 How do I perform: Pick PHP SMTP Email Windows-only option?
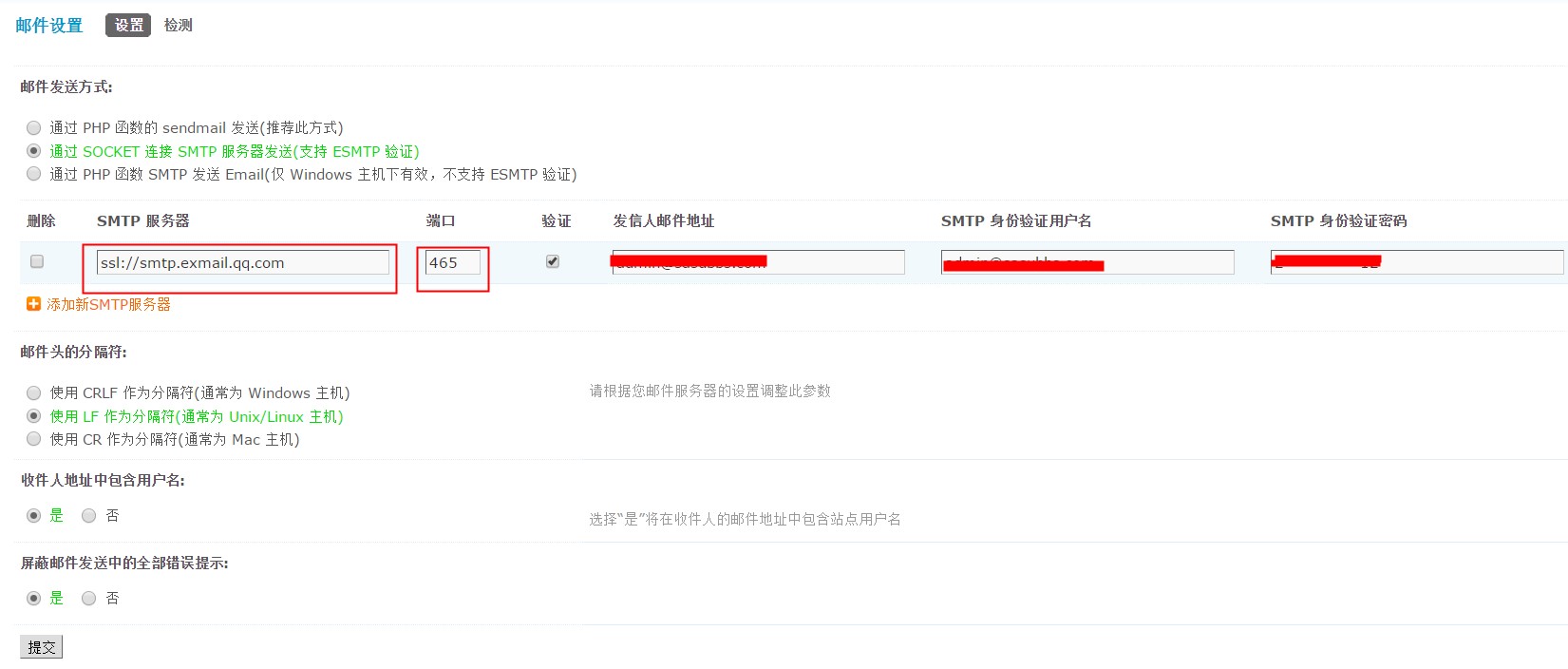click(x=34, y=174)
